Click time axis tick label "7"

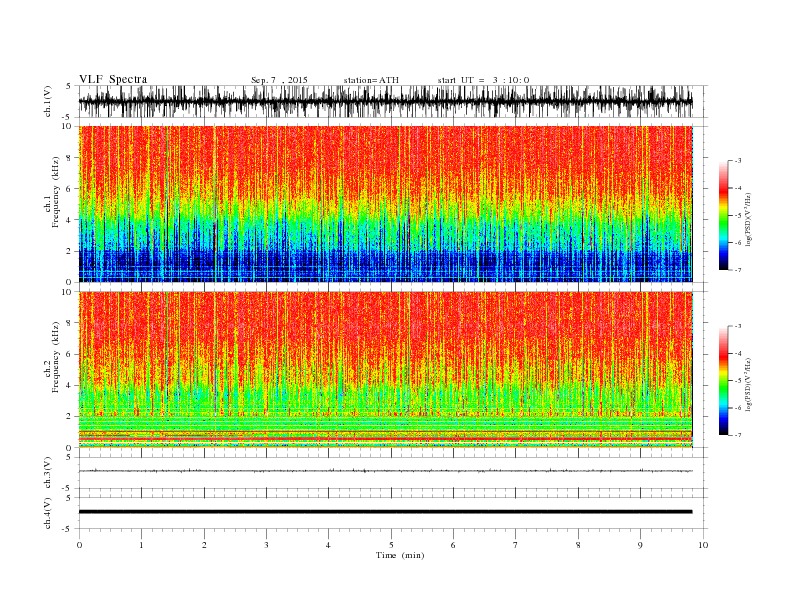coord(516,545)
